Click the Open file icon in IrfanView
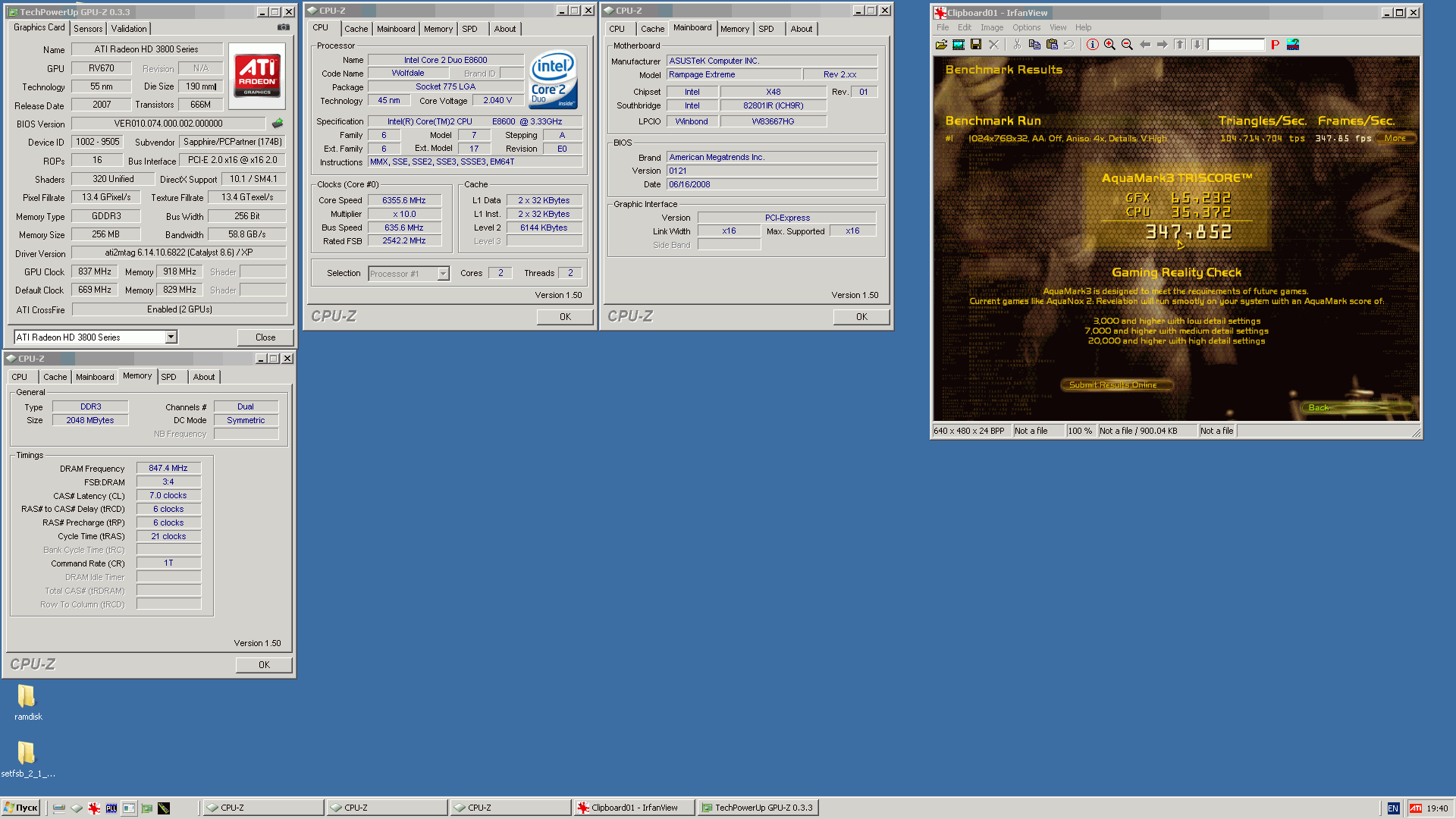This screenshot has height=819, width=1456. [941, 45]
